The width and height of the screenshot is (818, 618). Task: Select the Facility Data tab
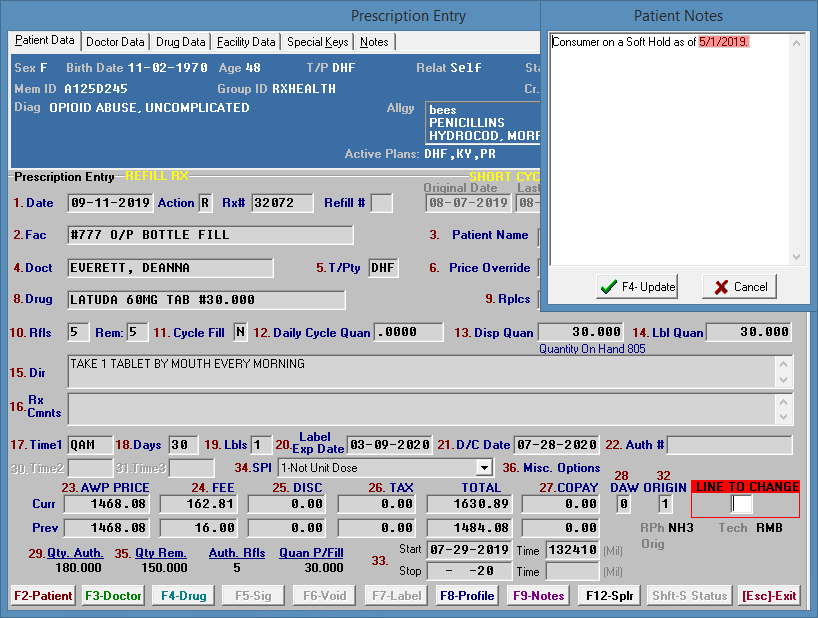(246, 42)
